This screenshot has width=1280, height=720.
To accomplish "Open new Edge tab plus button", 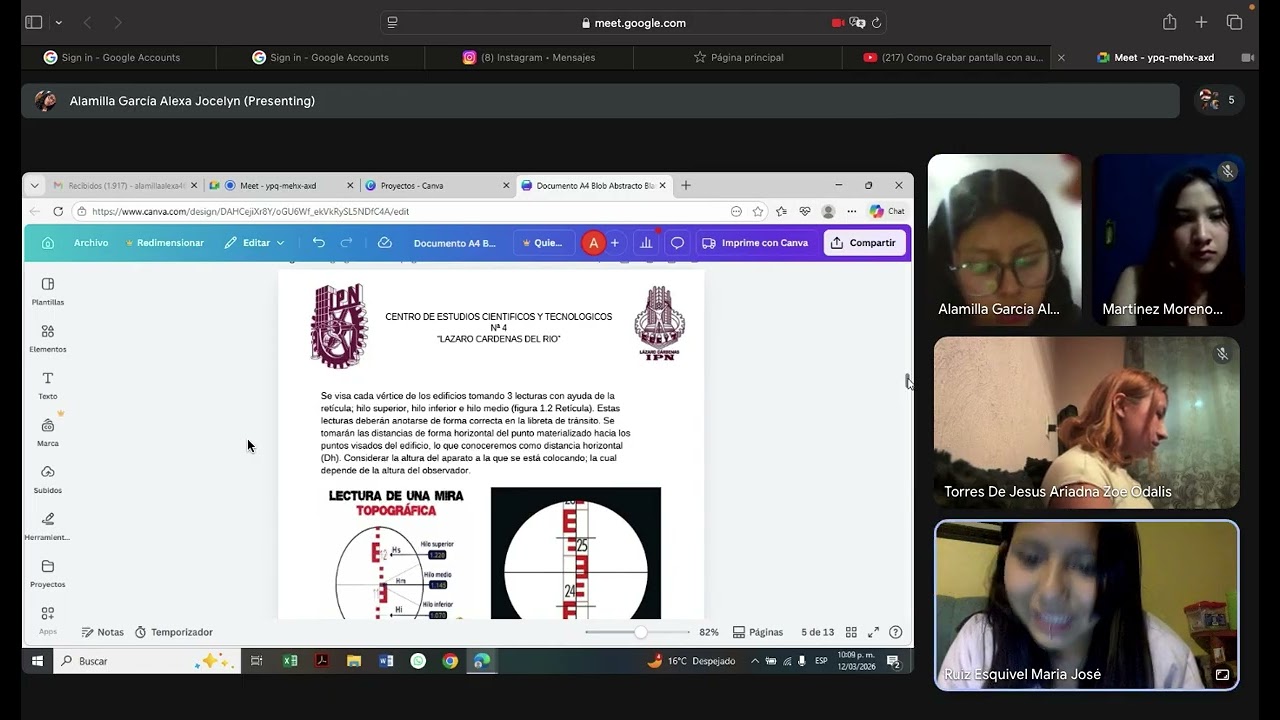I will tap(686, 185).
